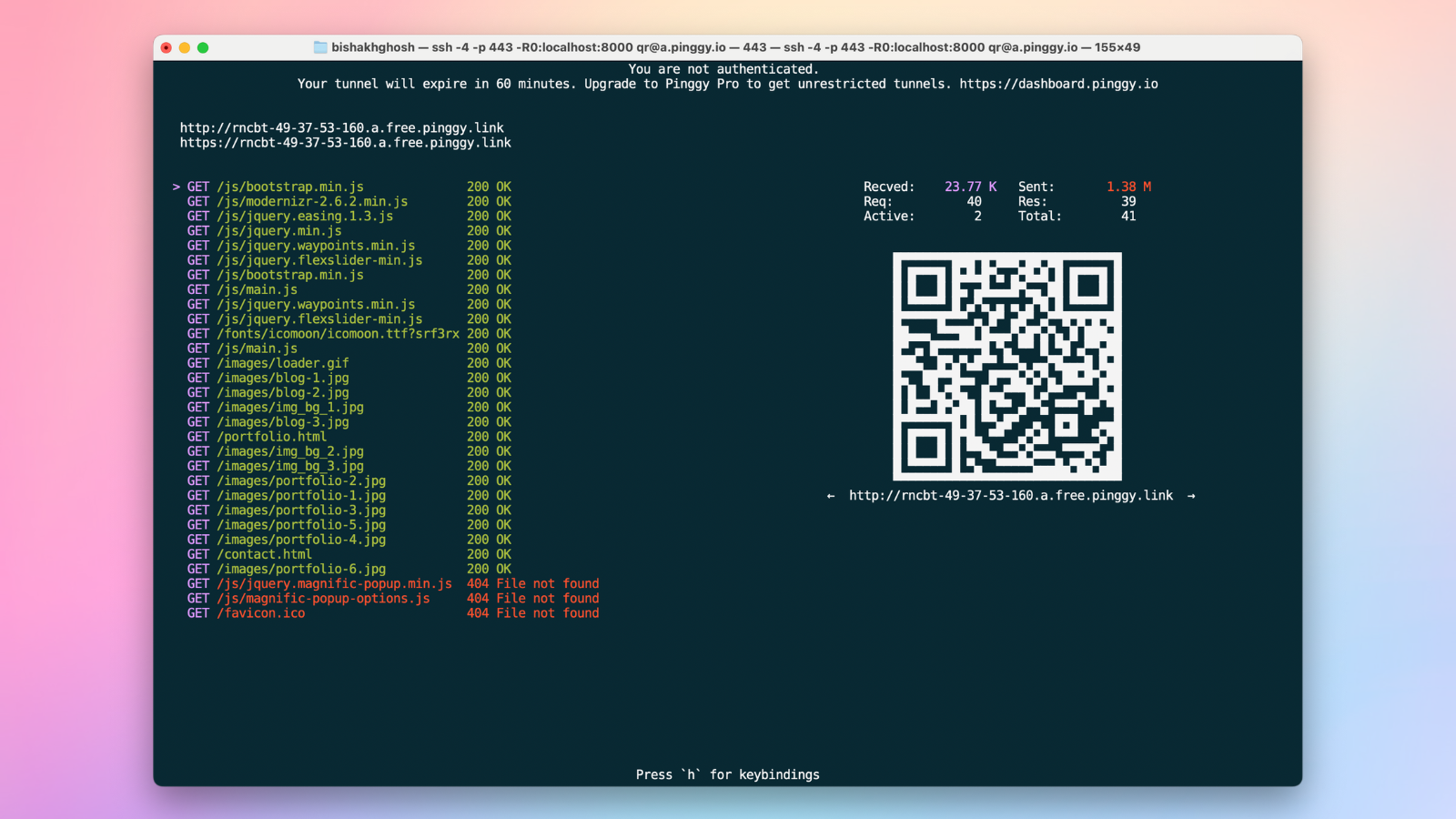Select the GET /contact.html request line
1456x819 pixels.
tap(264, 553)
